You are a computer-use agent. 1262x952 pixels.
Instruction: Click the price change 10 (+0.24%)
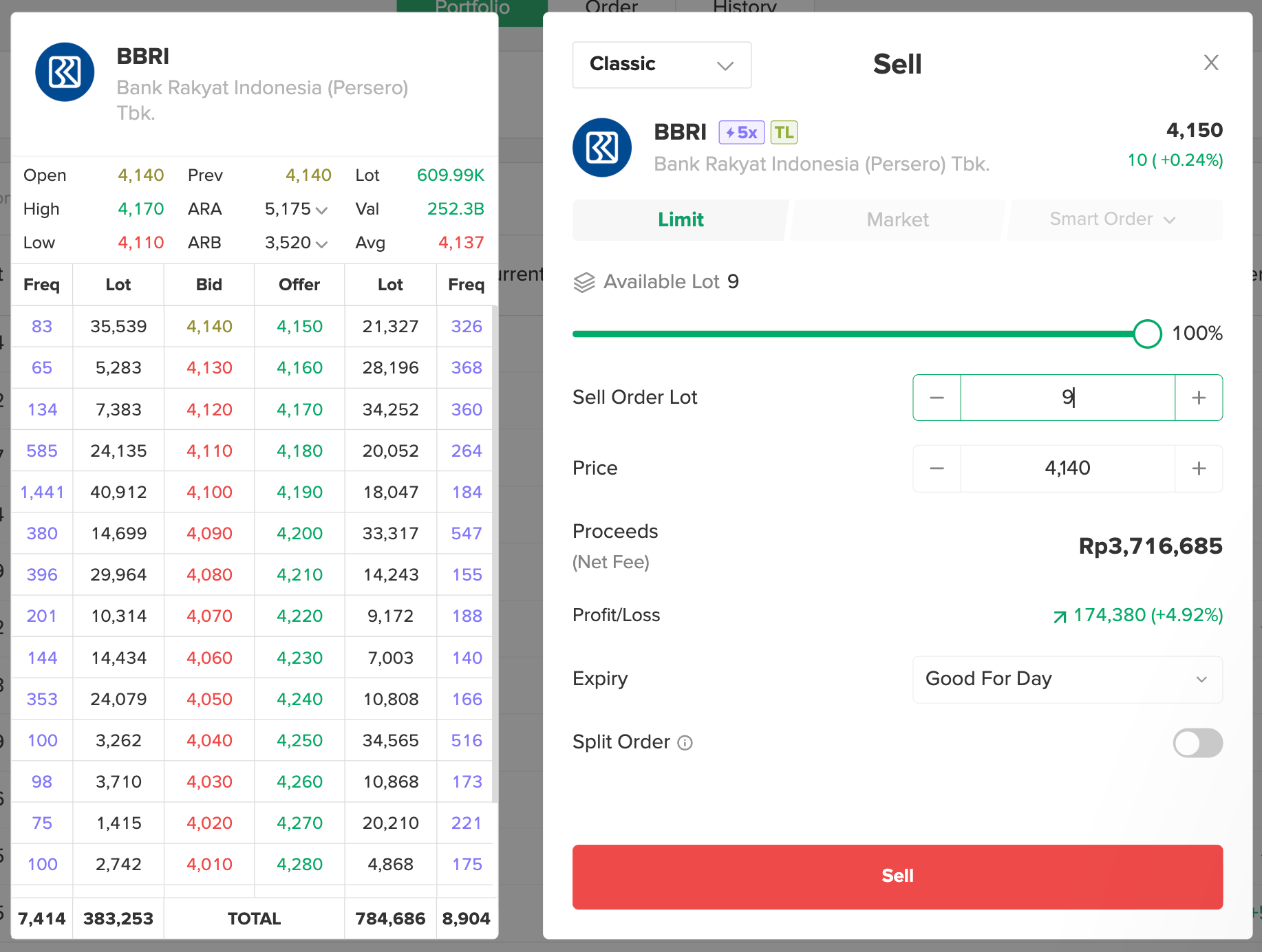1175,160
